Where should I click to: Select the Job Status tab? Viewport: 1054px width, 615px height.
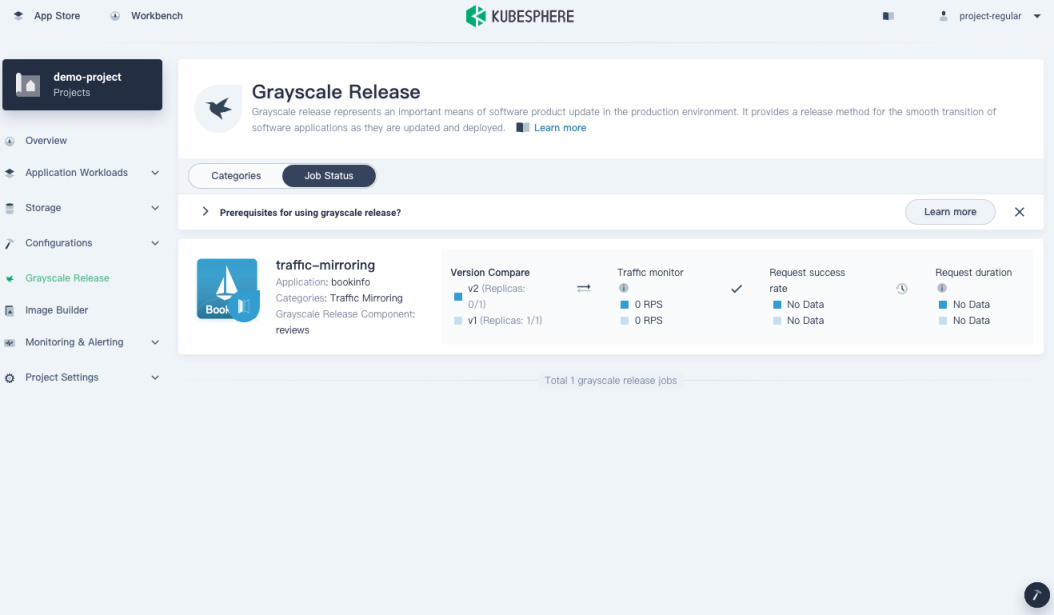329,176
